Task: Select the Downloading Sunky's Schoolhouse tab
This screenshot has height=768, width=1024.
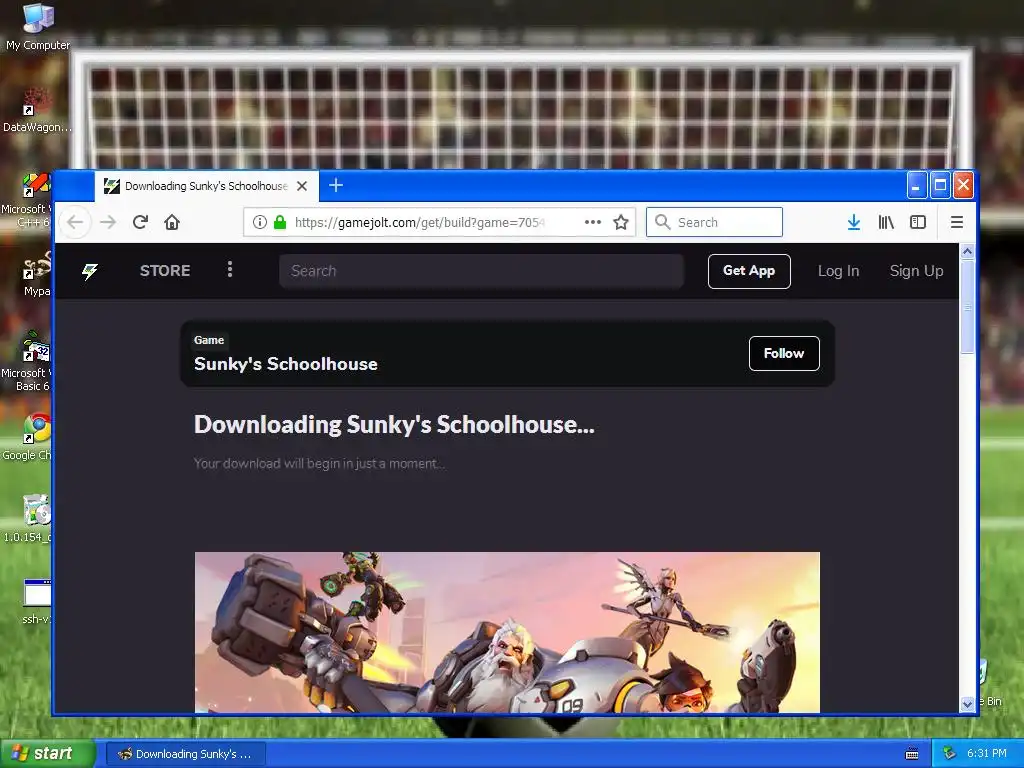Action: (x=207, y=186)
